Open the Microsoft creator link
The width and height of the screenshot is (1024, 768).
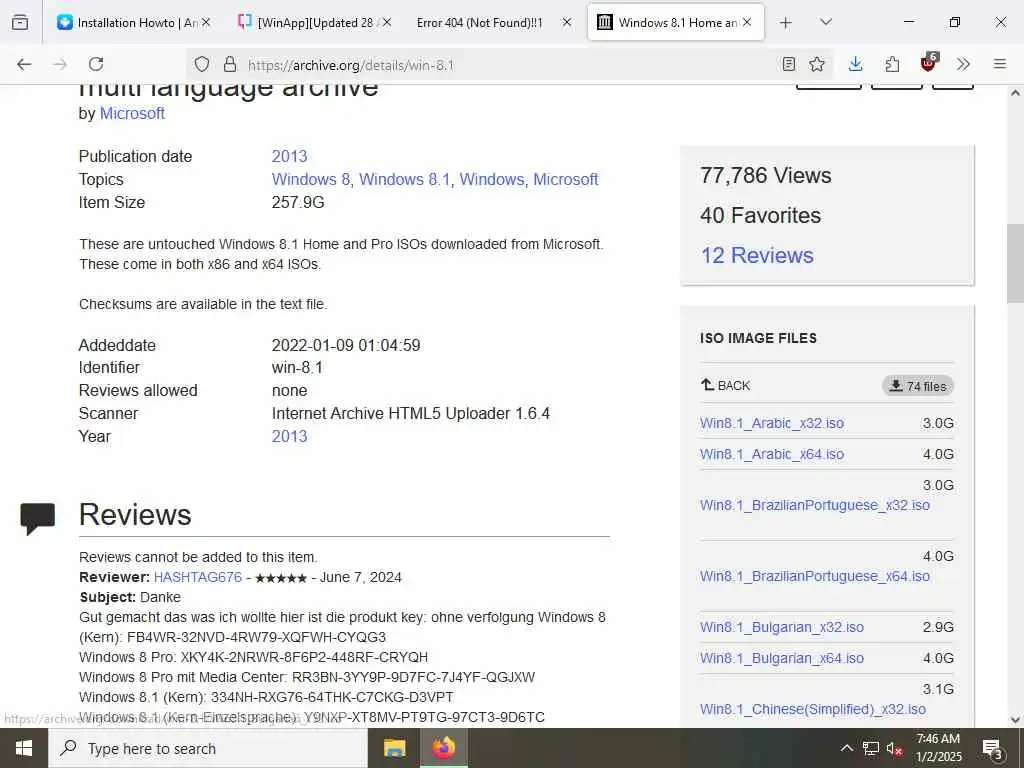132,114
